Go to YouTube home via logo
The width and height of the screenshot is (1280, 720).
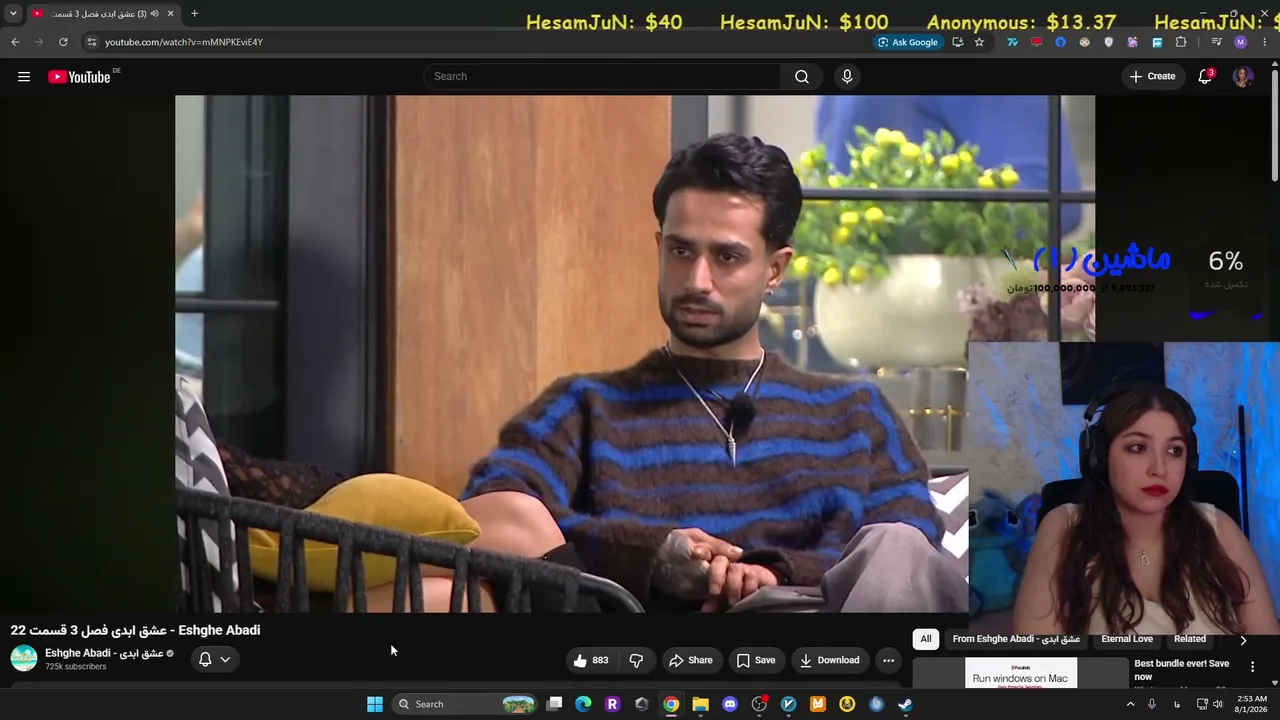79,77
